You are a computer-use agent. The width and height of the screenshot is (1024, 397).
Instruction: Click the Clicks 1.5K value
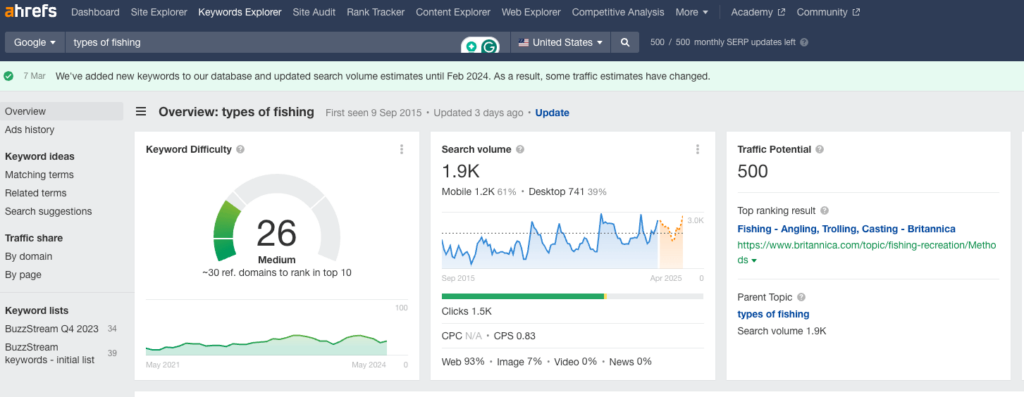pos(466,311)
